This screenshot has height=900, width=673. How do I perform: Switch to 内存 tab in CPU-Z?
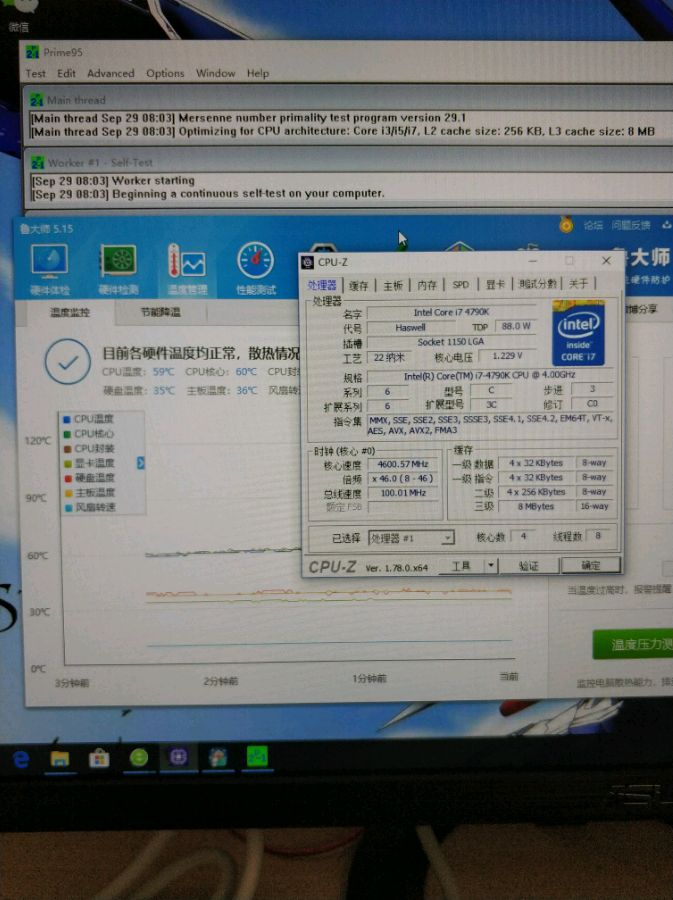pos(427,285)
